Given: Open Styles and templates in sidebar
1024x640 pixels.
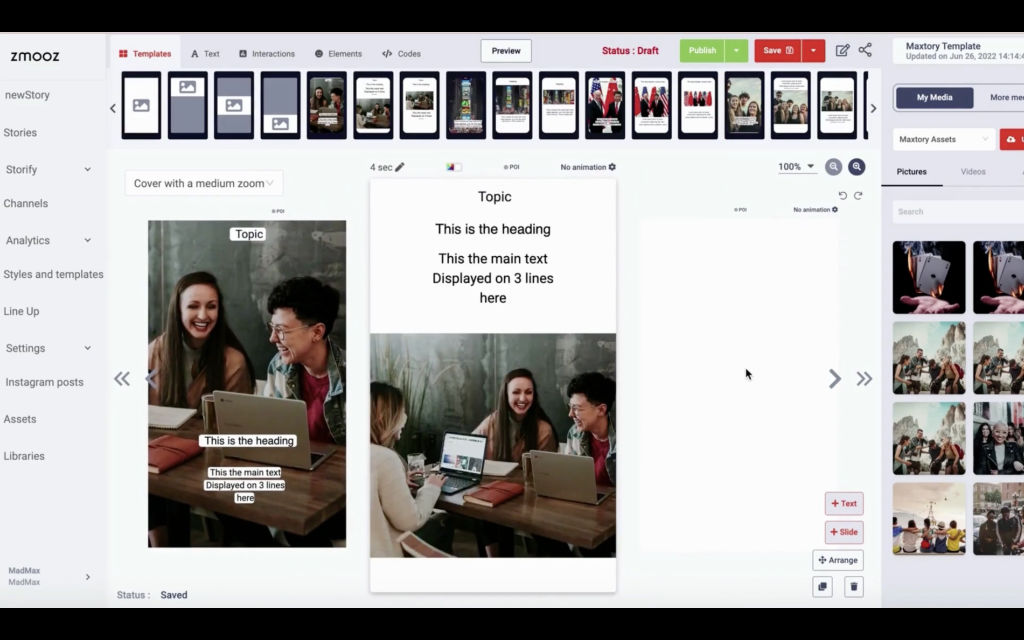Looking at the screenshot, I should [53, 274].
